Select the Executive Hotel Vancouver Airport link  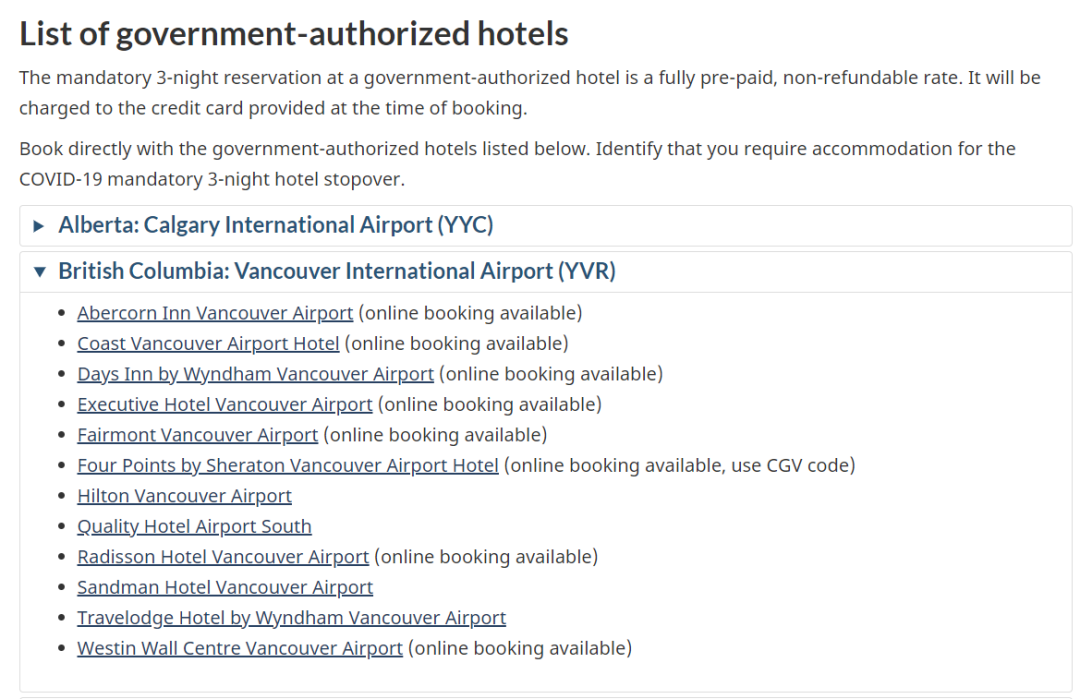[x=224, y=404]
